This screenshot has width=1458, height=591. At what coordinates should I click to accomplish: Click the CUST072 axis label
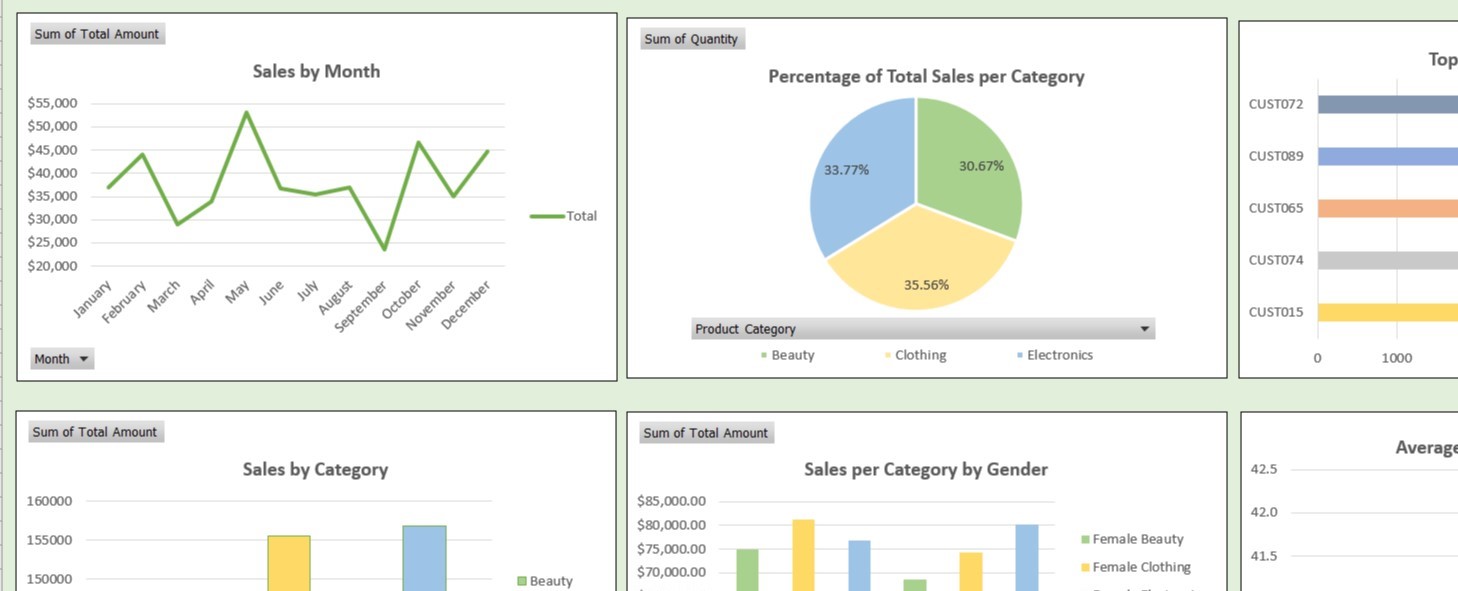point(1276,104)
